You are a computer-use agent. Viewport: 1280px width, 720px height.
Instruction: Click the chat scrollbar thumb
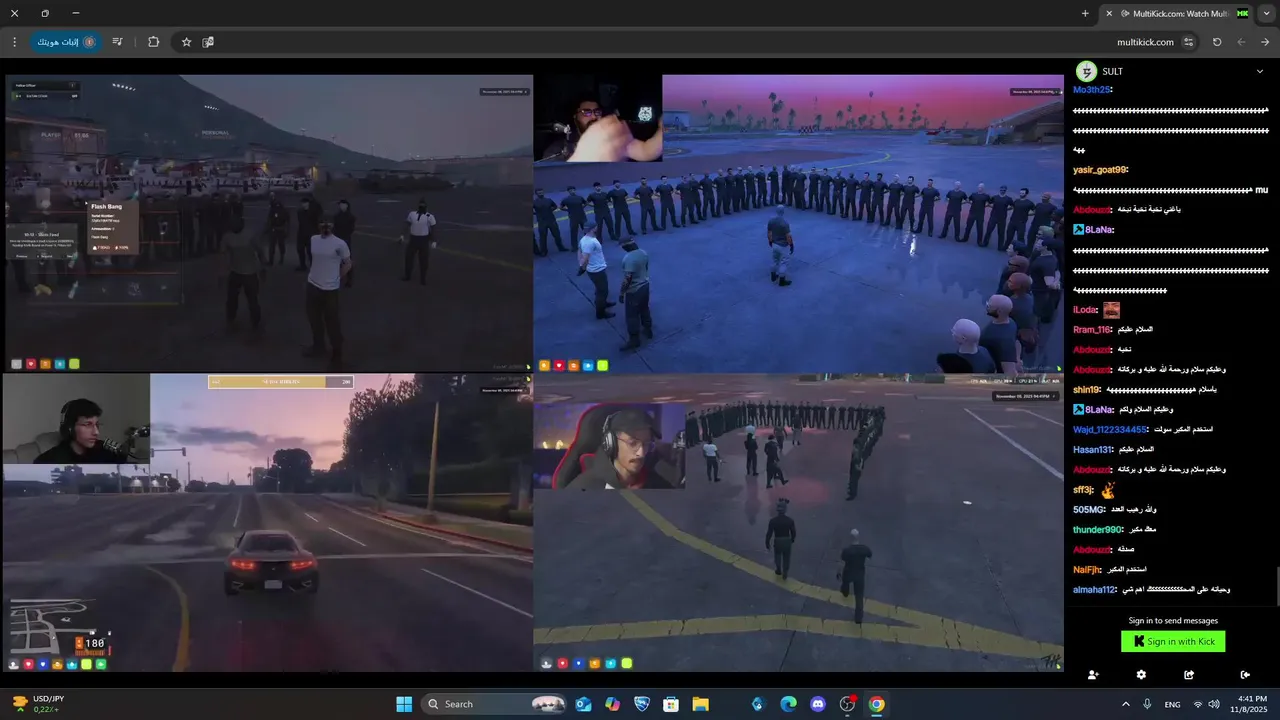(x=1277, y=585)
